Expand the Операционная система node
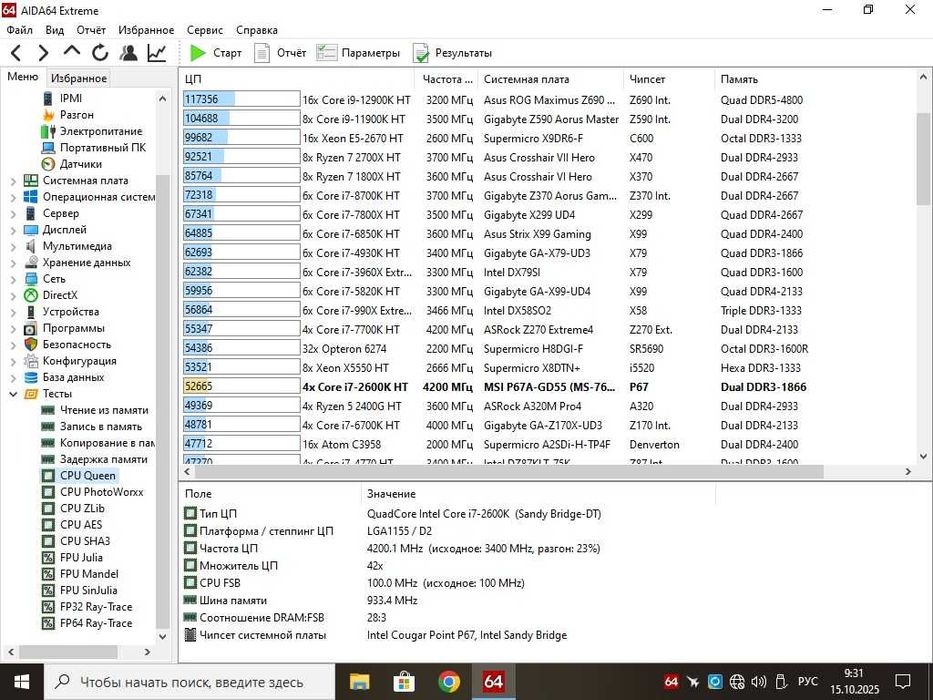This screenshot has width=933, height=700. pyautogui.click(x=13, y=197)
